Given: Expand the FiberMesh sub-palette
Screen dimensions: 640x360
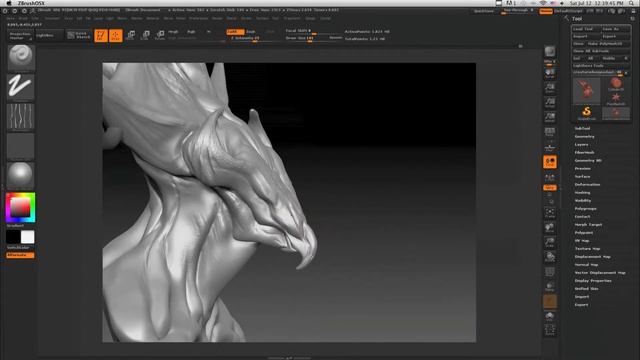Looking at the screenshot, I should pos(584,152).
